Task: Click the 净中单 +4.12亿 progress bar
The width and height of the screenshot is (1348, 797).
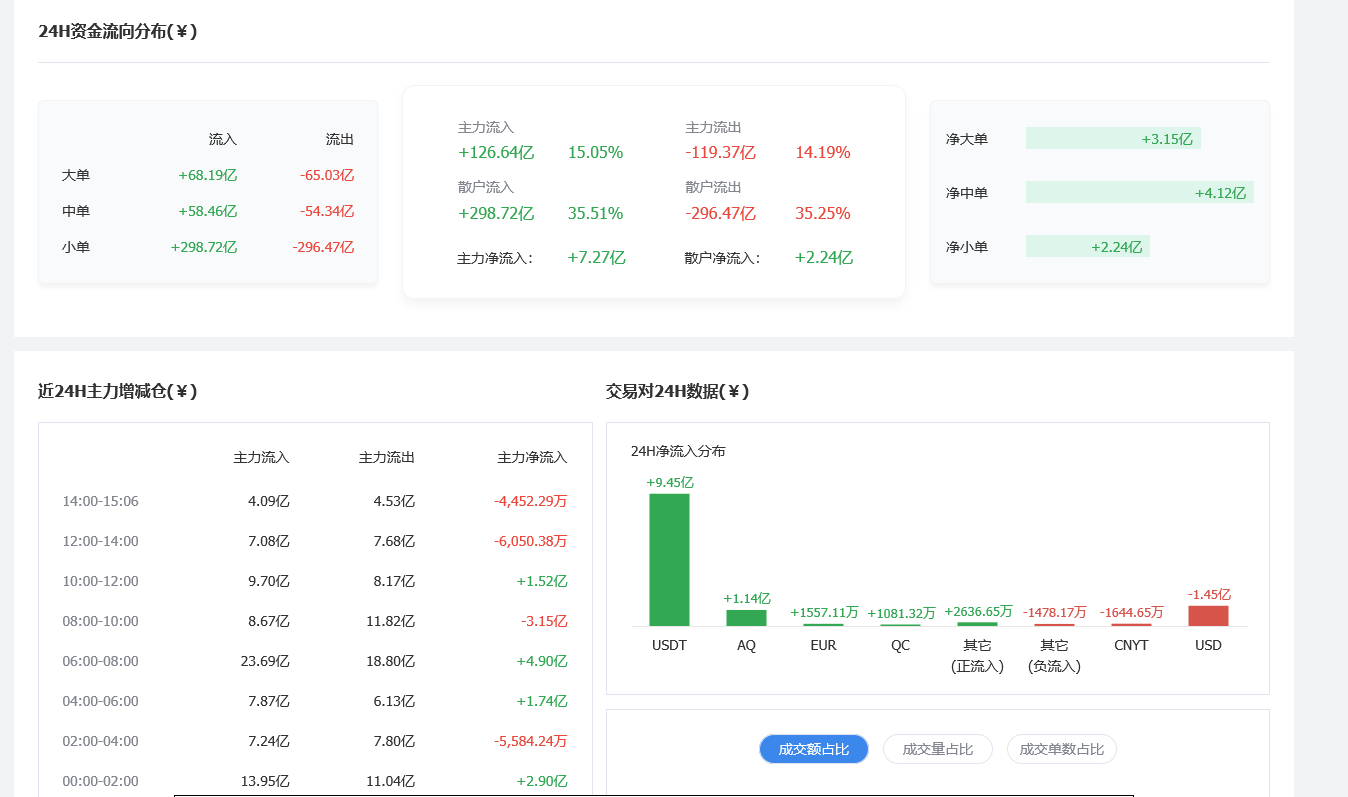Action: click(1140, 192)
